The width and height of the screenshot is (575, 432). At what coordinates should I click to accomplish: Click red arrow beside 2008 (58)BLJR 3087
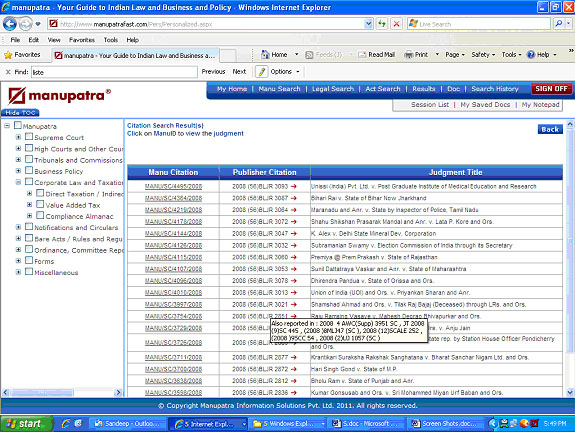point(294,198)
